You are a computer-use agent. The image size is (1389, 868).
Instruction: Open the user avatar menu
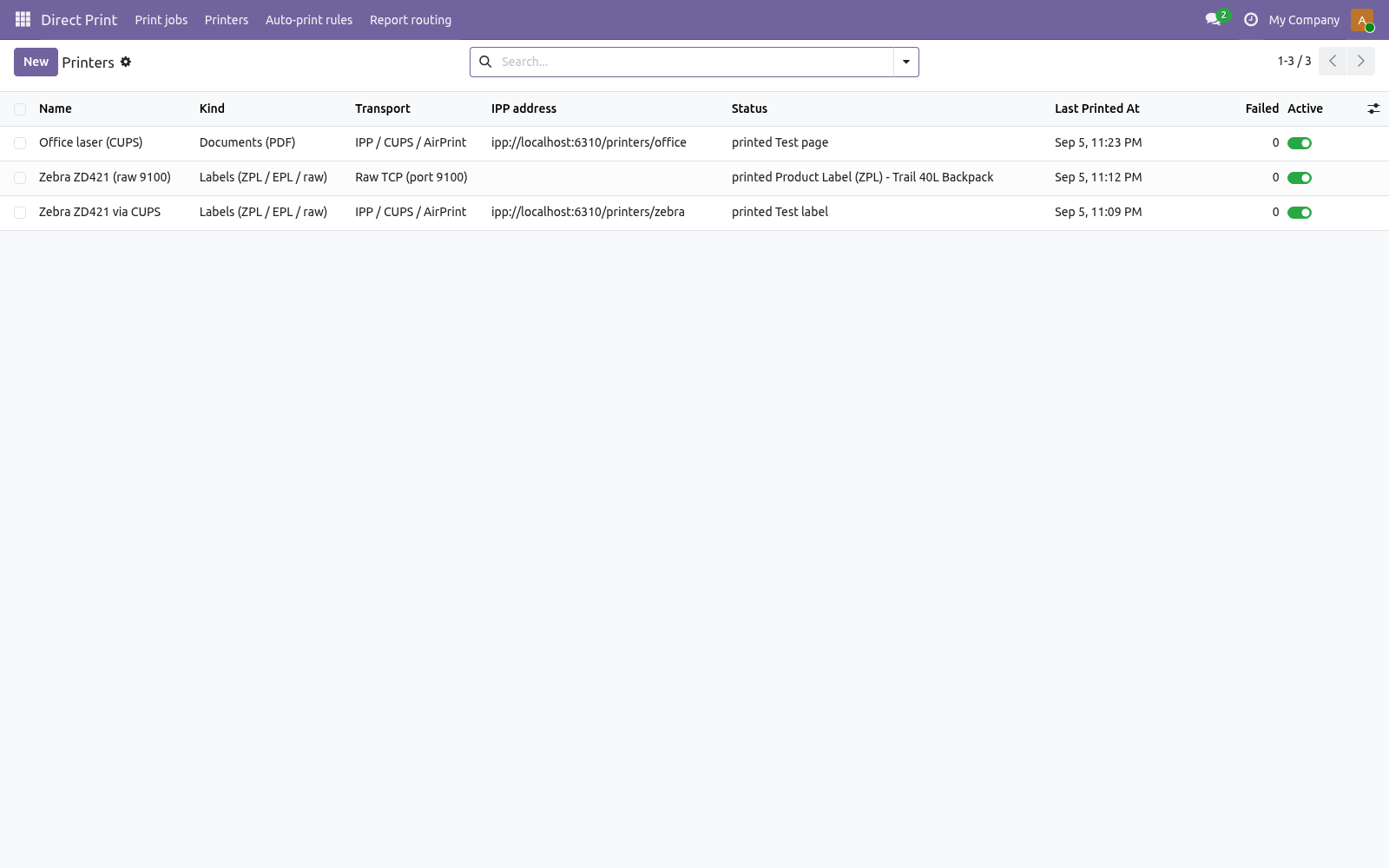1362,20
